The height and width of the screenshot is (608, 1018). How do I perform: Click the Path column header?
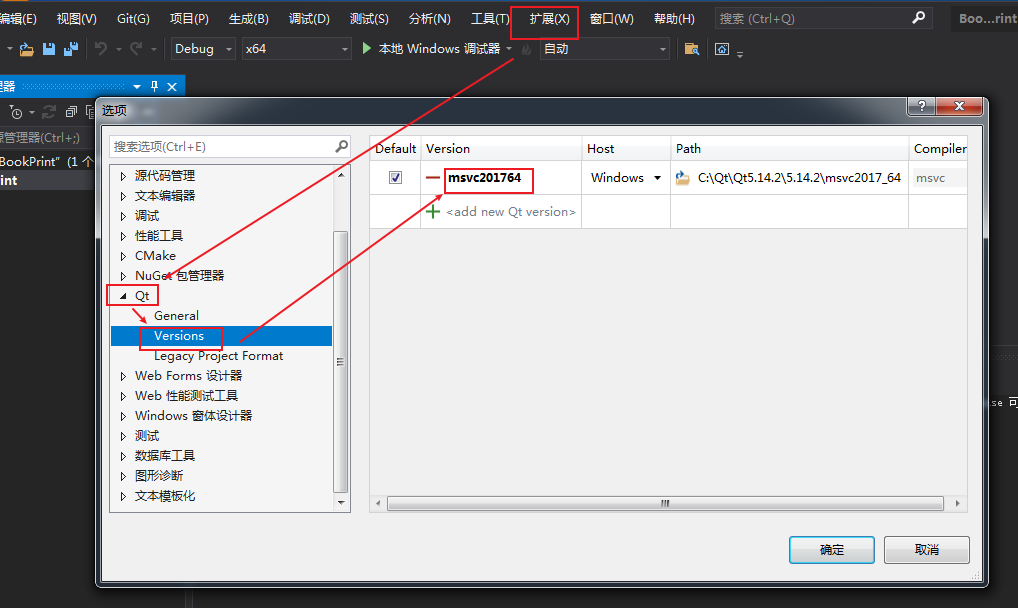click(789, 149)
